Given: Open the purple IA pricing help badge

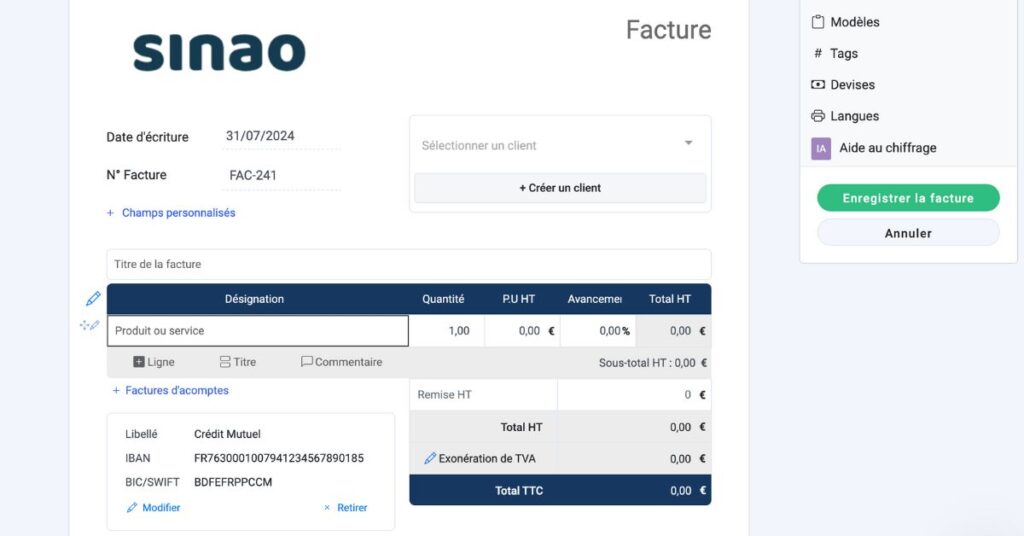Looking at the screenshot, I should point(821,148).
